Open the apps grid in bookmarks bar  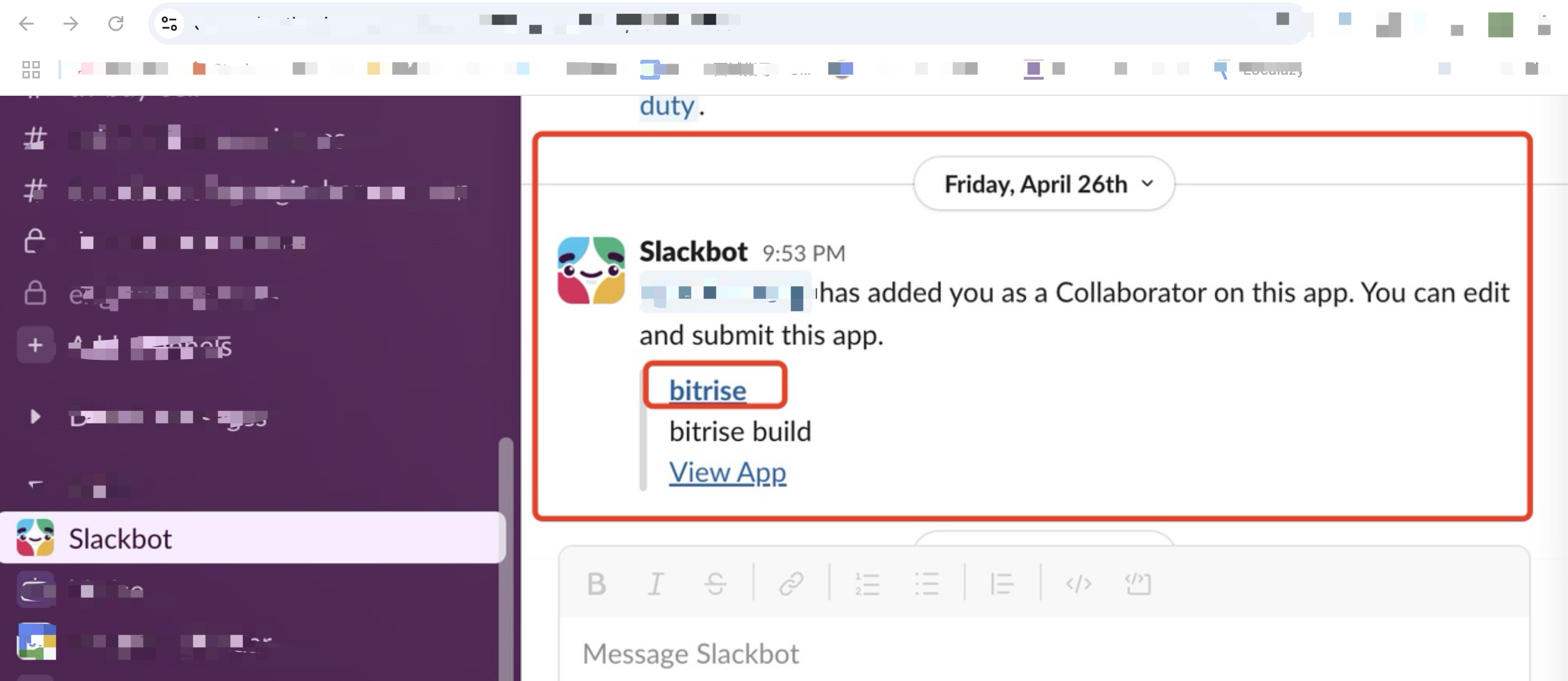[x=31, y=69]
